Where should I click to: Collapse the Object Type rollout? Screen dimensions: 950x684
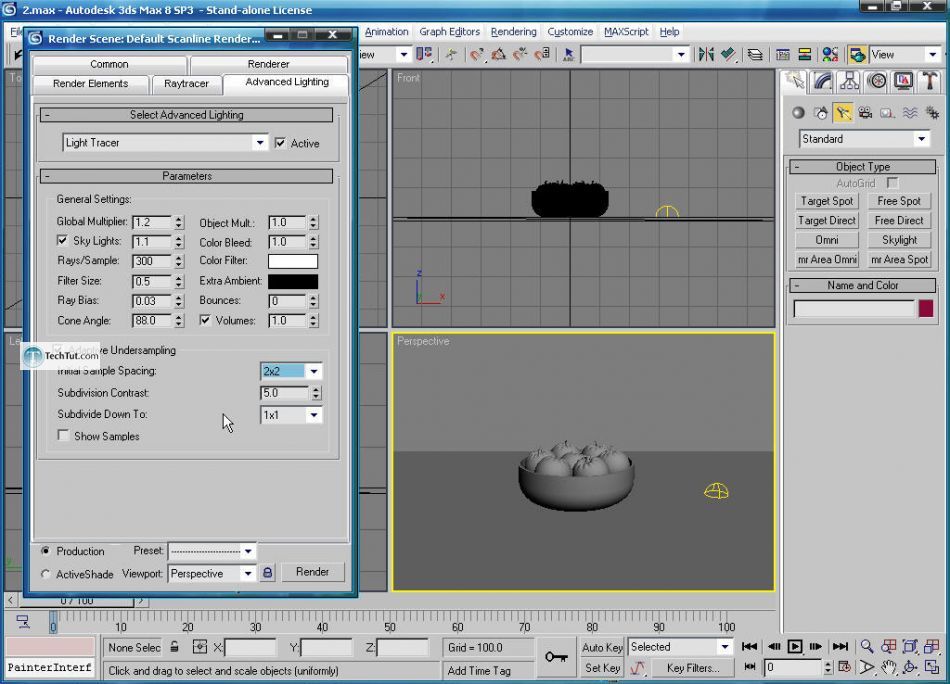863,166
